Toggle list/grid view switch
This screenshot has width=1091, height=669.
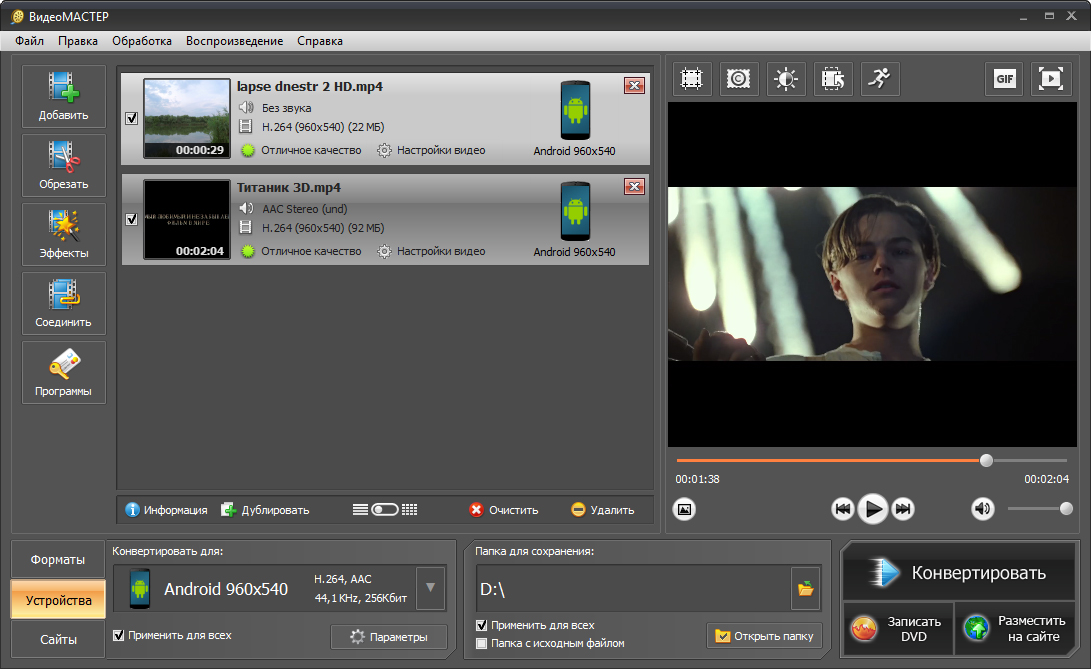(385, 510)
